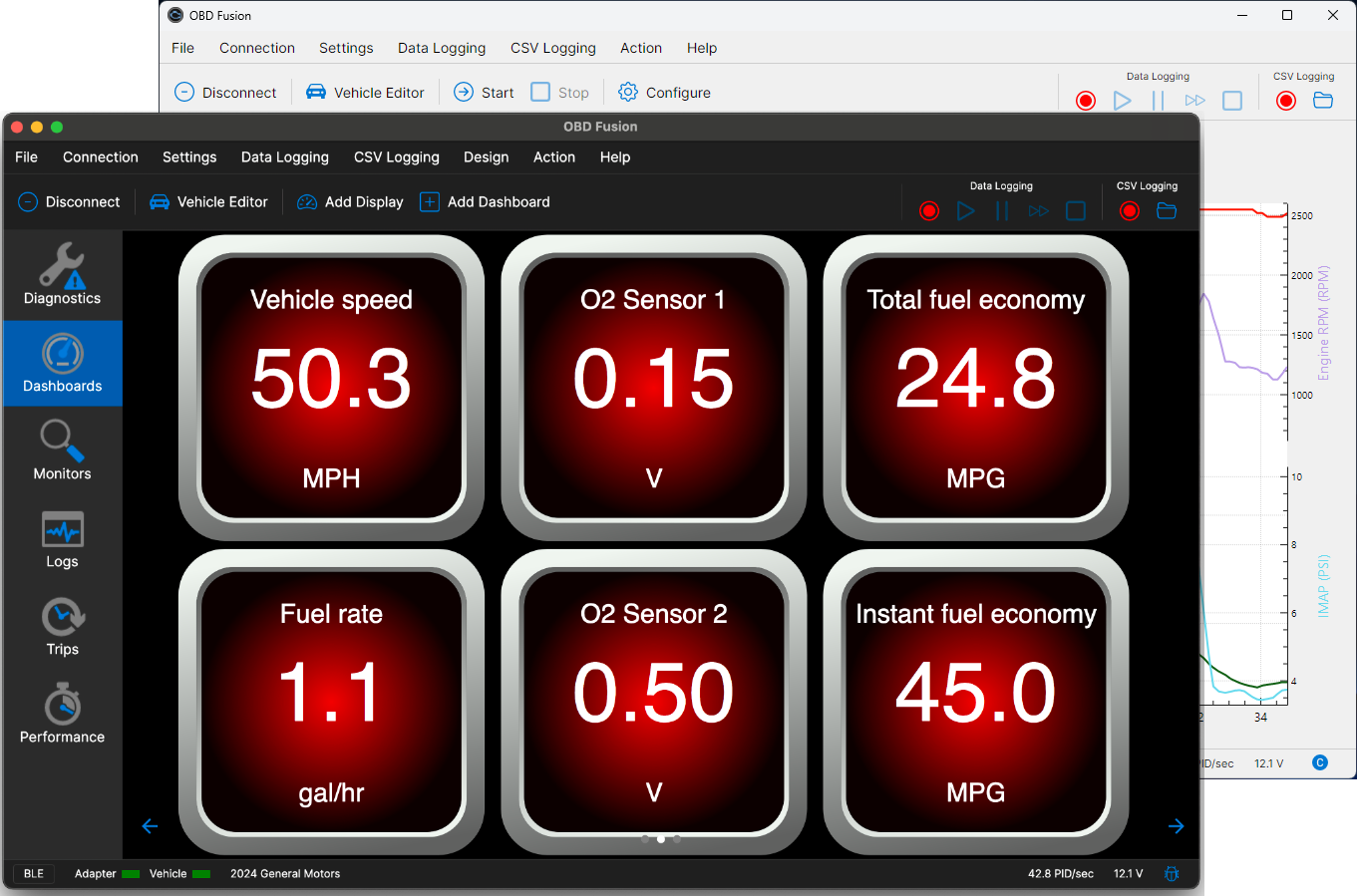Image resolution: width=1357 pixels, height=896 pixels.
Task: Start recording a data log
Action: [928, 210]
